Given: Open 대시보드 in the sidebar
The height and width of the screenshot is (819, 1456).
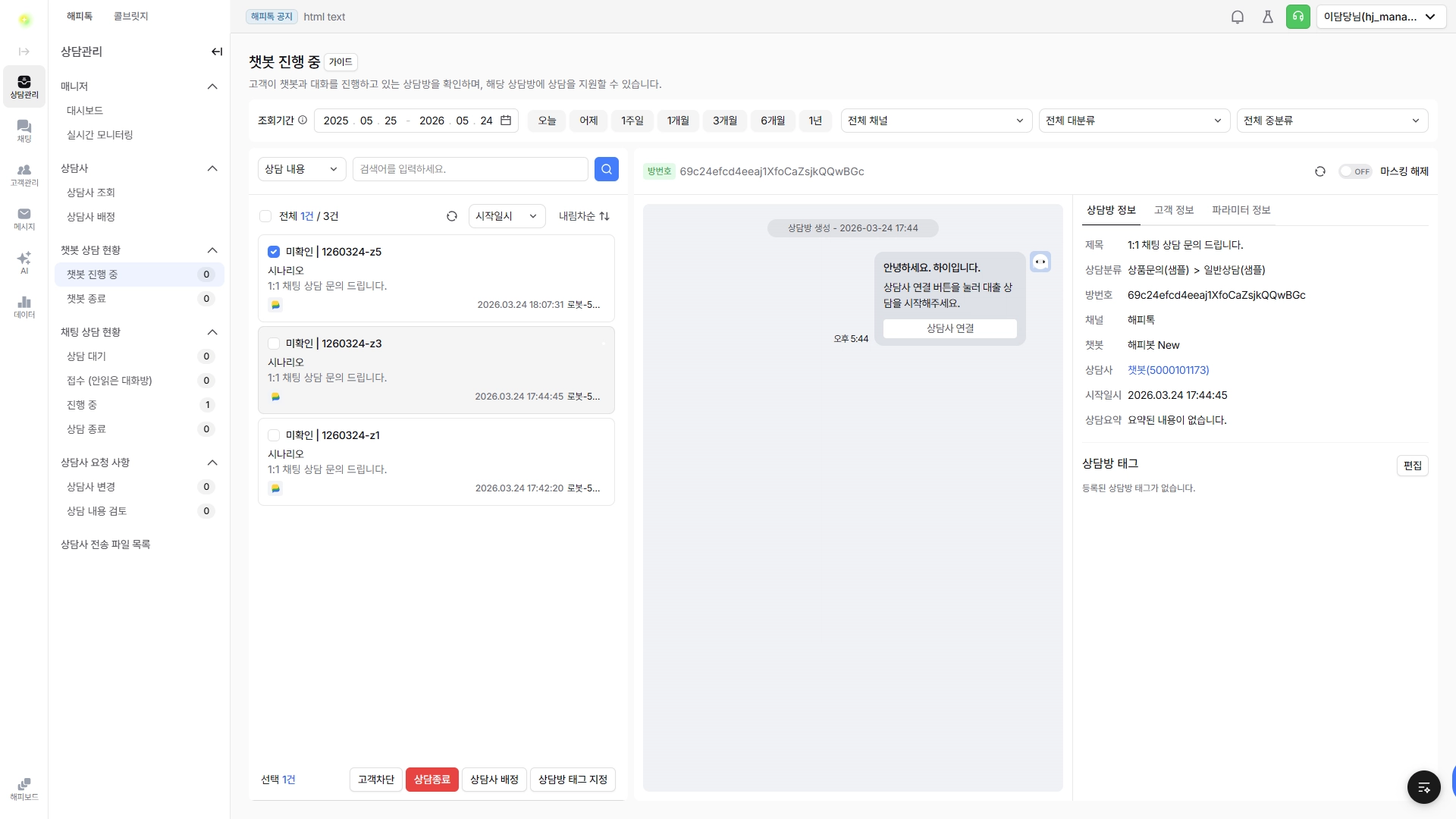Looking at the screenshot, I should pos(140,111).
